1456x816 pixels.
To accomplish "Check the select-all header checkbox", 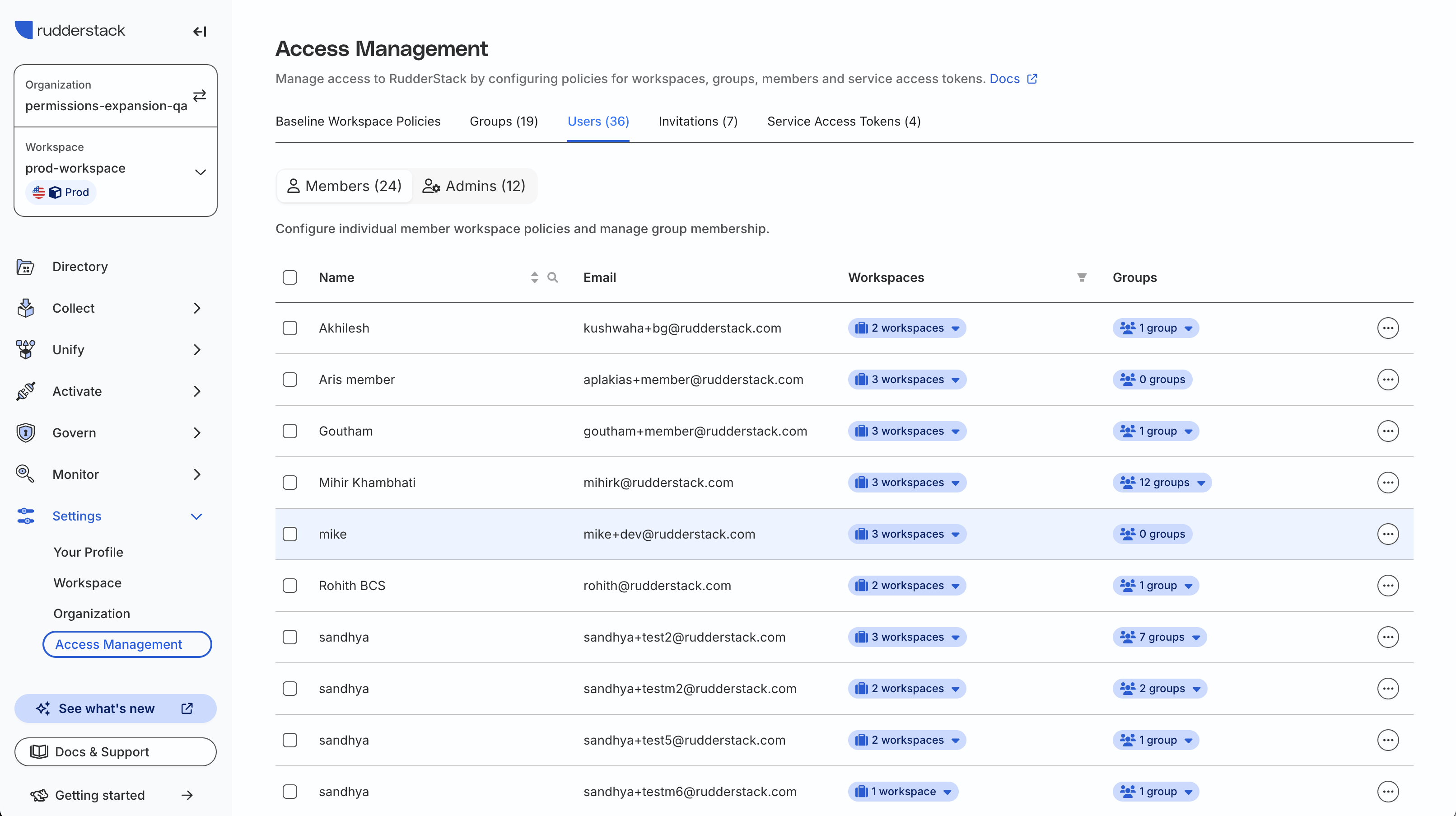I will 290,277.
